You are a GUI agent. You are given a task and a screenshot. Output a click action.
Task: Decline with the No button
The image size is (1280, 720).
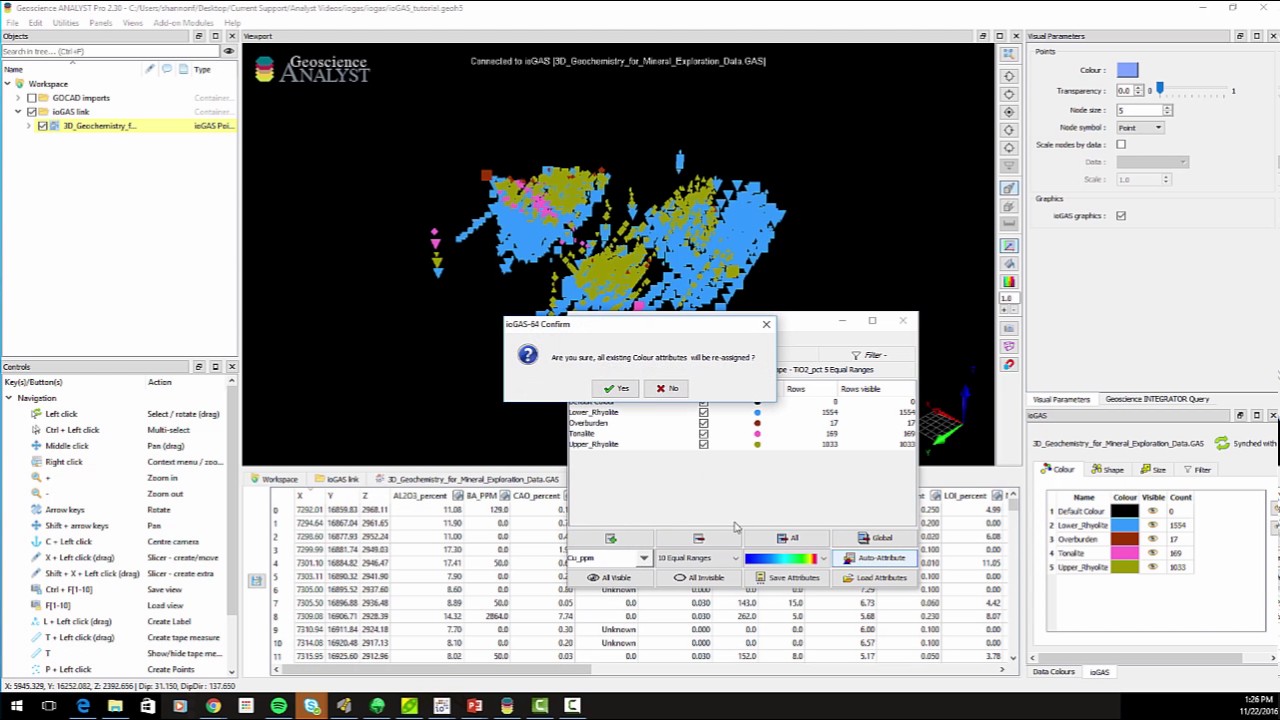point(667,388)
